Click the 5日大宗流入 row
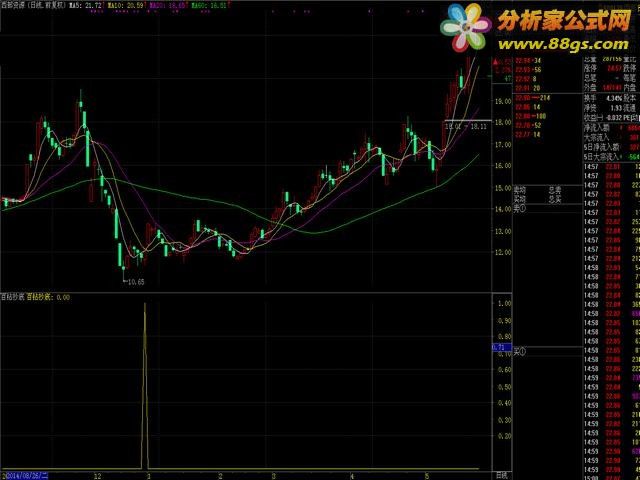Screen dimensions: 640x480 [611, 156]
